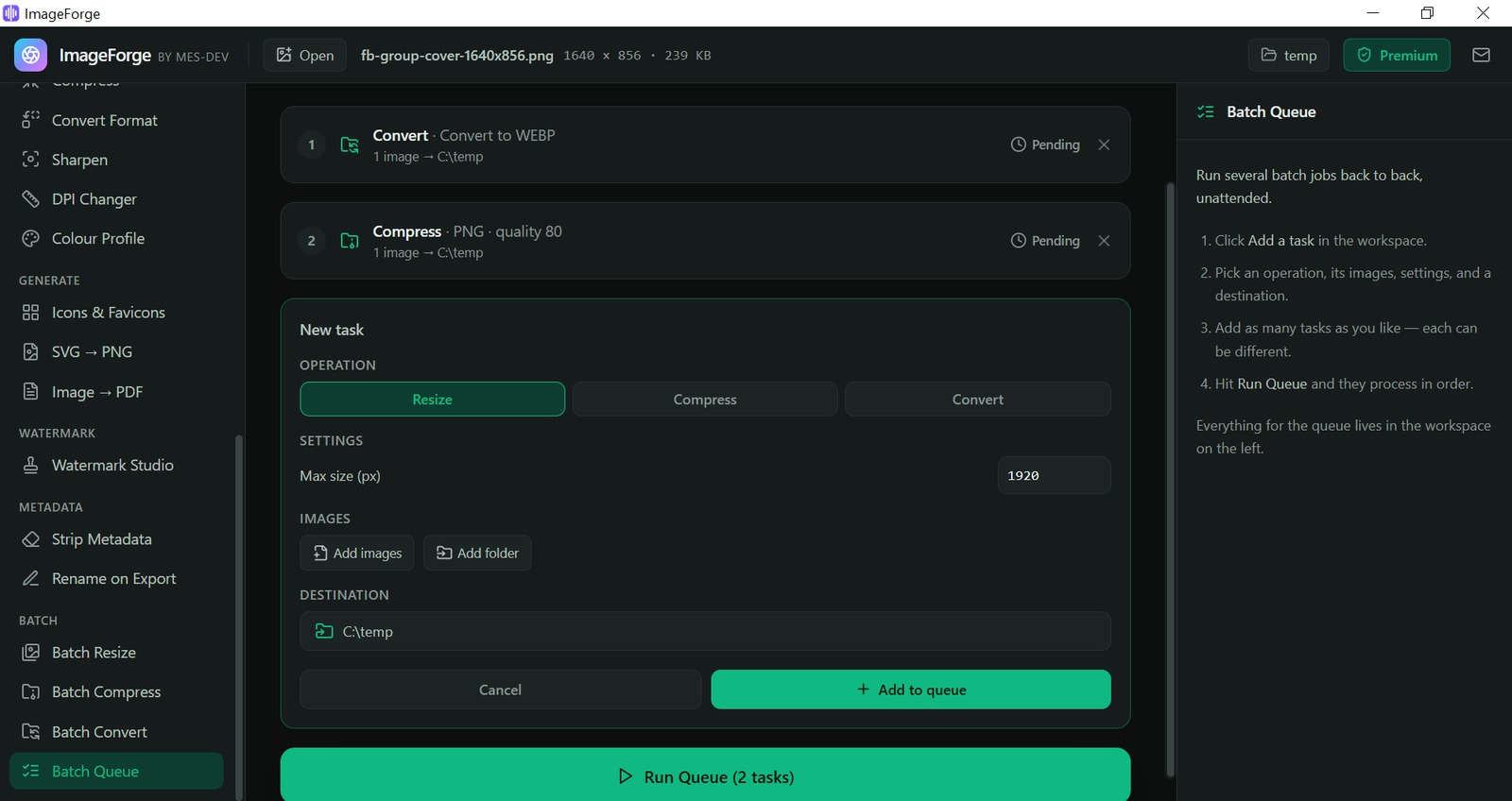Viewport: 1512px width, 801px height.
Task: Click the destination folder icon next to C:\temp
Action: (324, 631)
